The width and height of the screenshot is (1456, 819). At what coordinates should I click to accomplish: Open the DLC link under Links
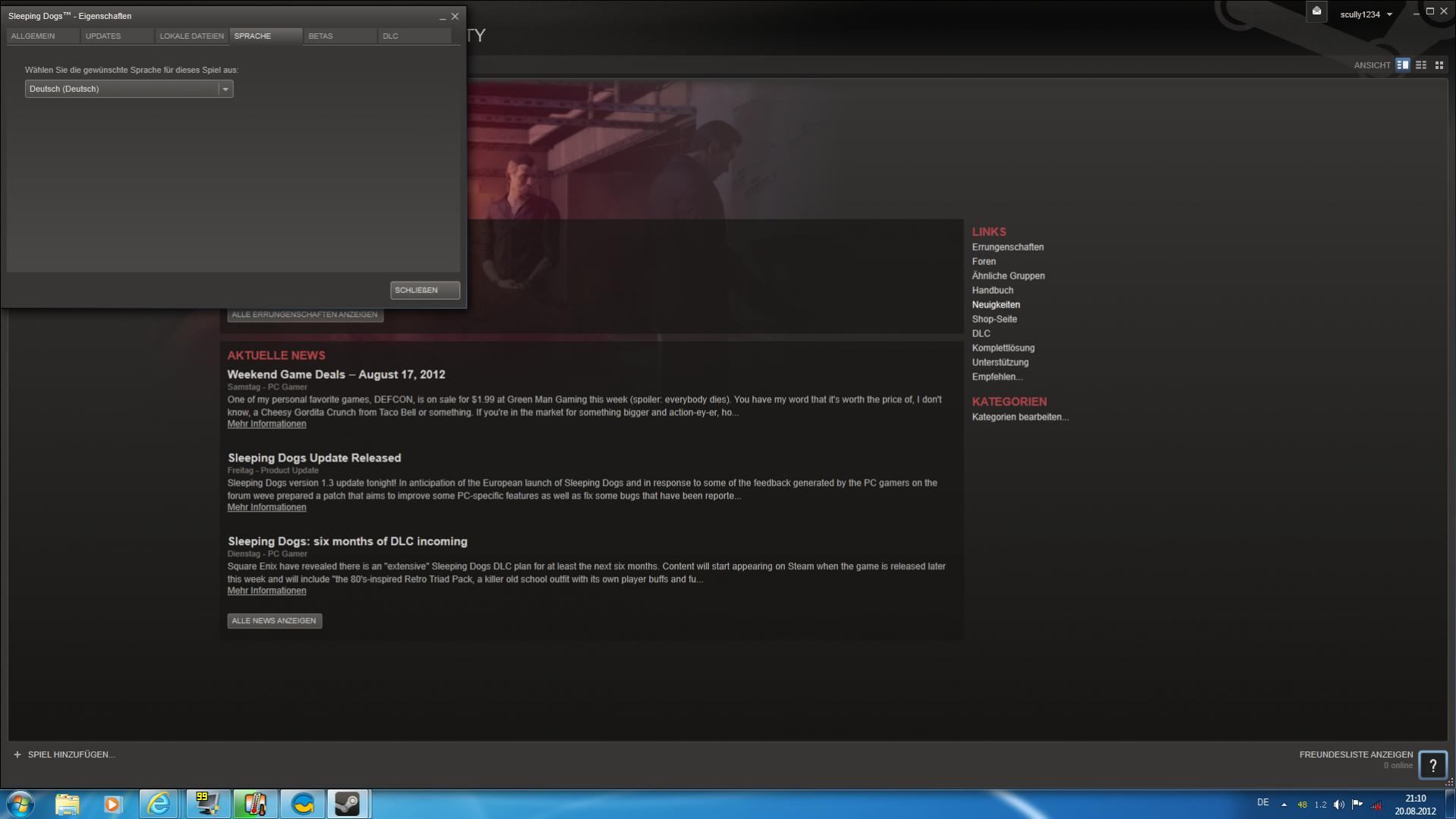(981, 334)
